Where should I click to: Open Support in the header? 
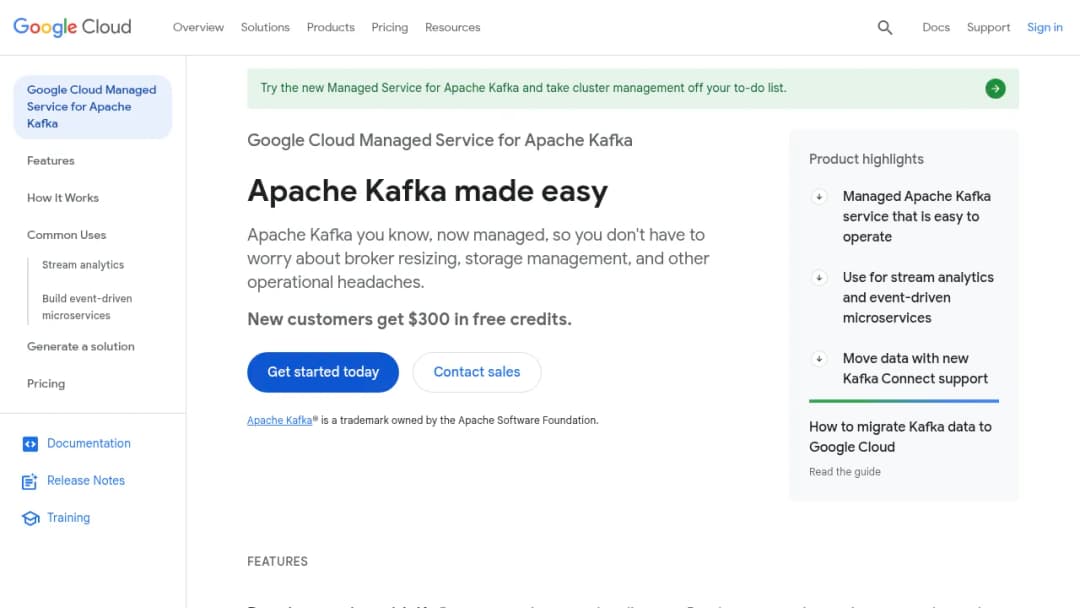pos(988,28)
